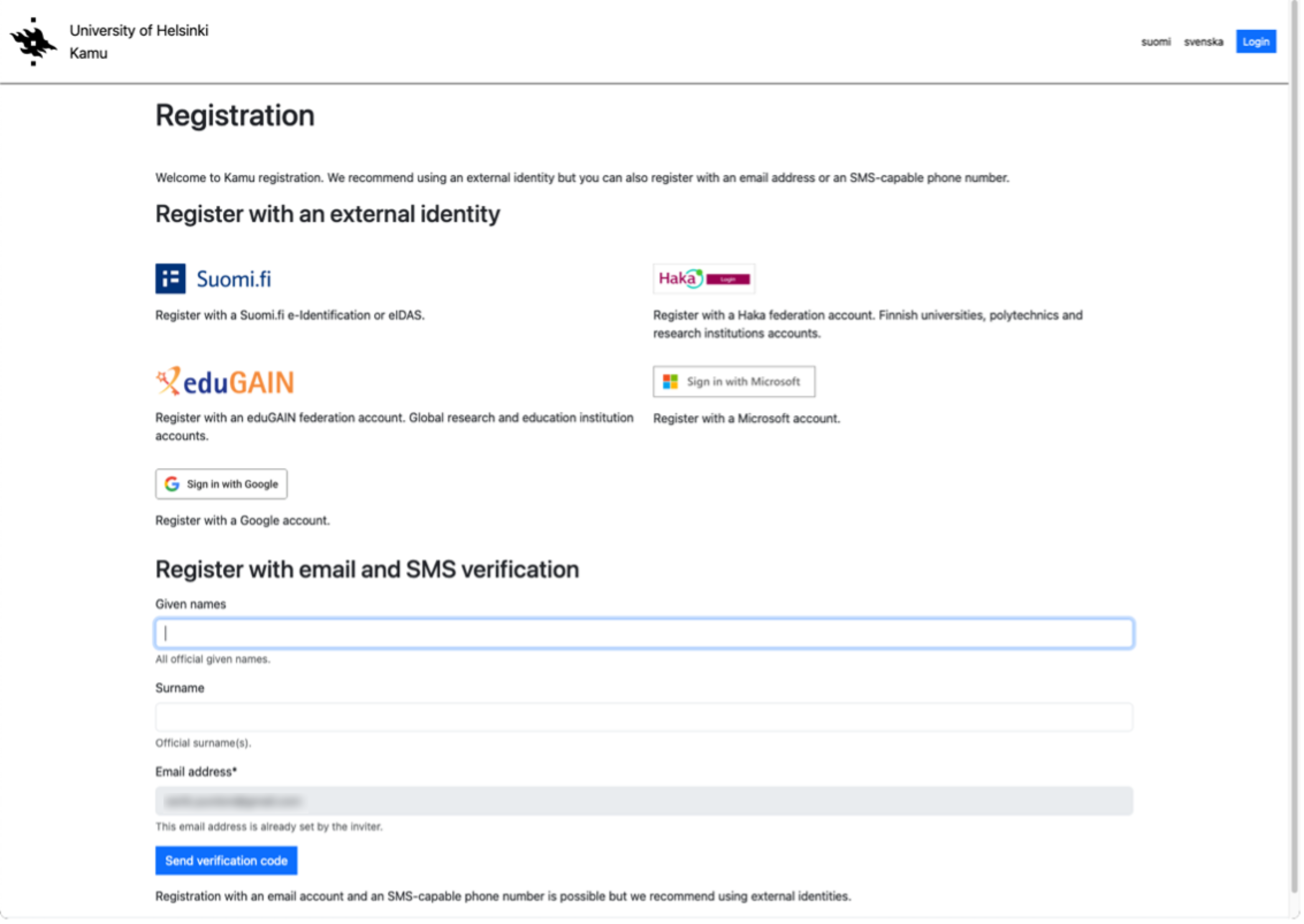Click the Suomi.fi square icon
The image size is (1304, 924).
tap(170, 279)
